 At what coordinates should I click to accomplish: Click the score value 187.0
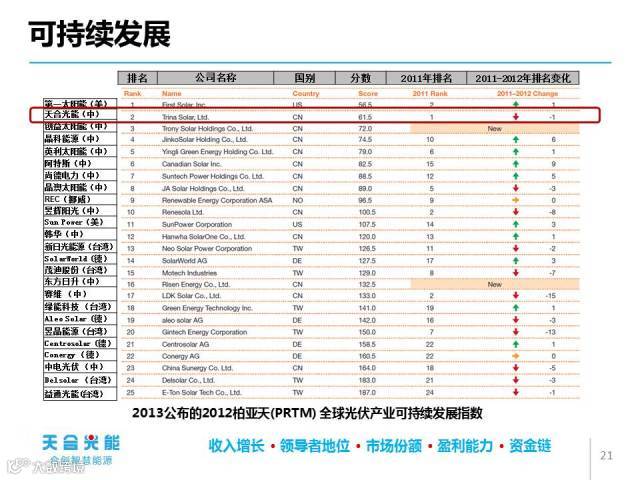[x=367, y=392]
